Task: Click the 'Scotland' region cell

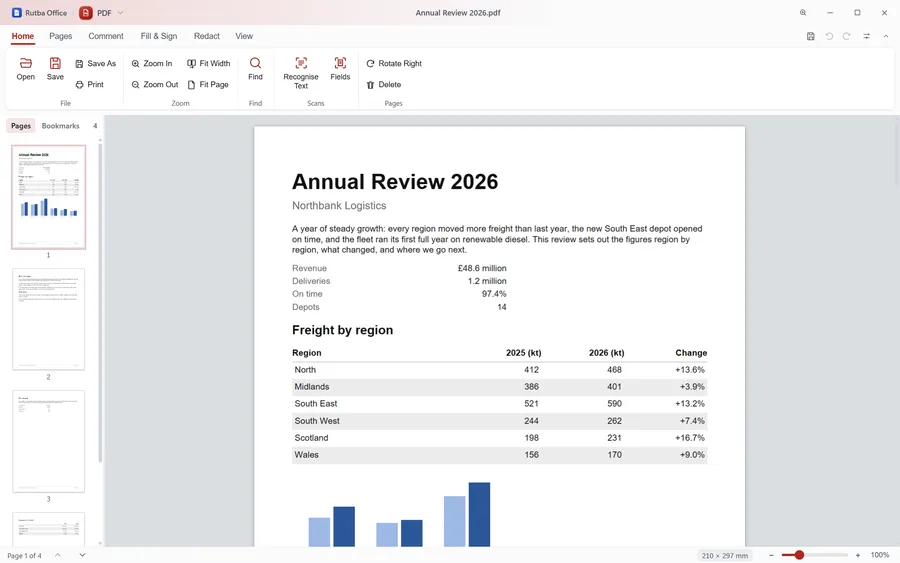Action: [x=311, y=438]
